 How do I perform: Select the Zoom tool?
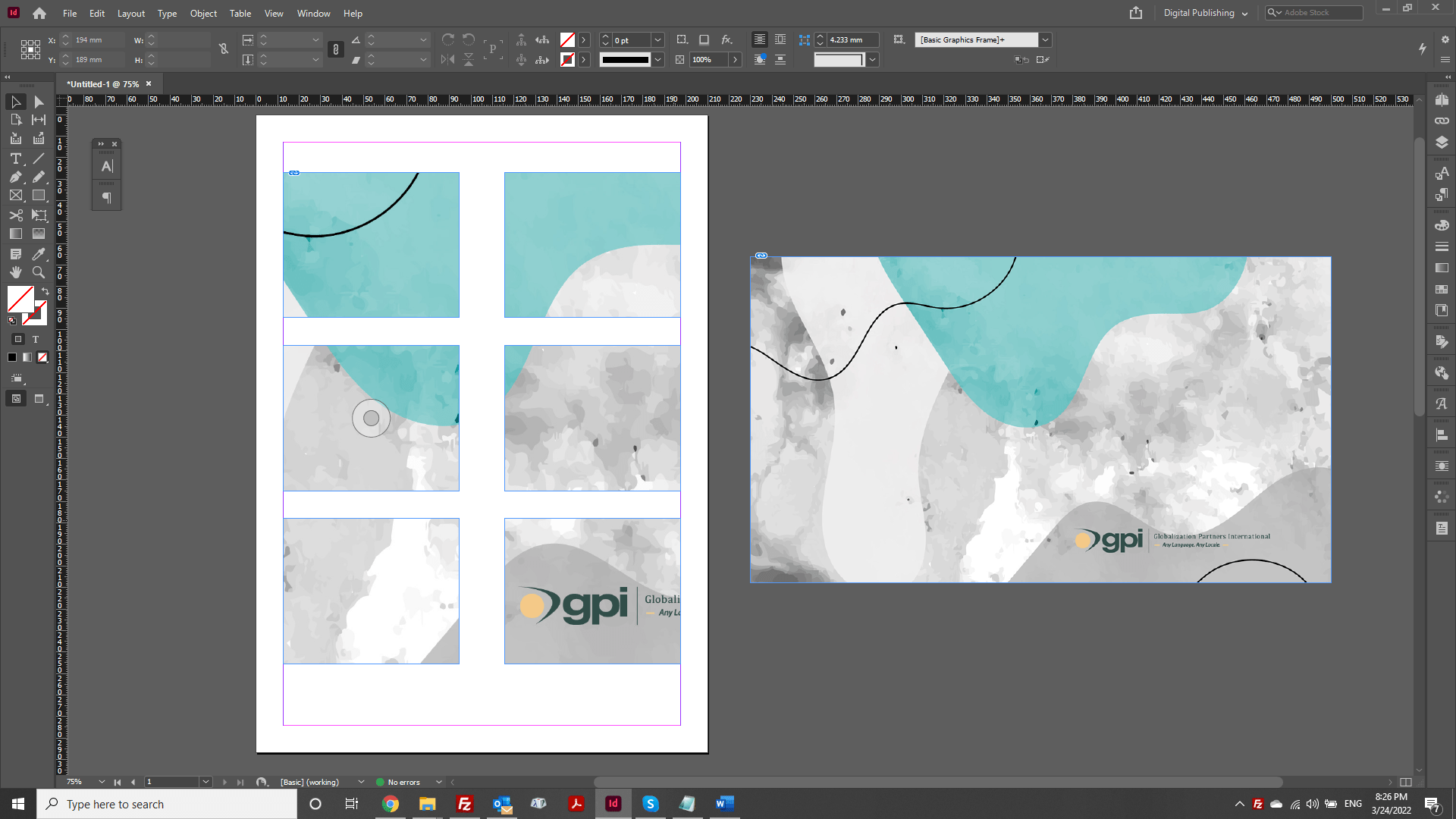click(x=38, y=272)
